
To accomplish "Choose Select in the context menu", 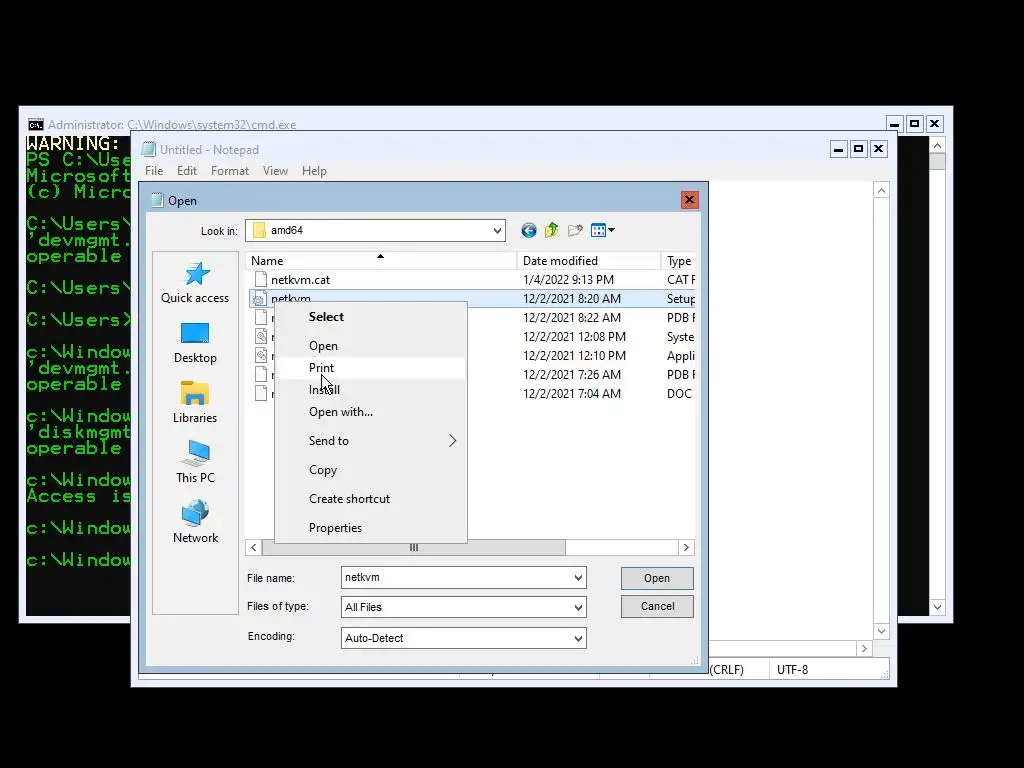I will point(370,317).
